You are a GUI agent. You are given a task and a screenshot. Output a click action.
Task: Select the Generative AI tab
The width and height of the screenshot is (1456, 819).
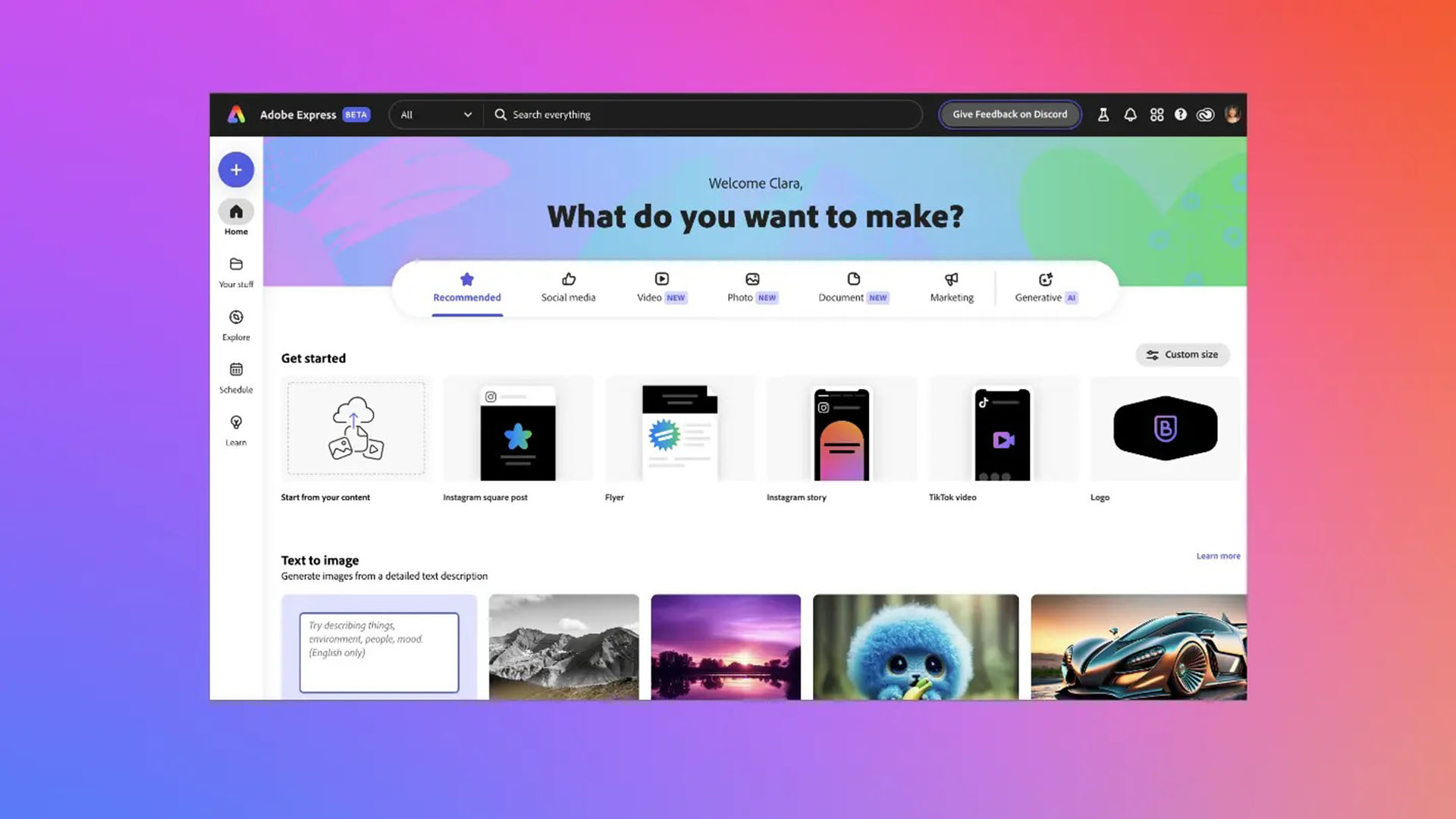coord(1046,287)
